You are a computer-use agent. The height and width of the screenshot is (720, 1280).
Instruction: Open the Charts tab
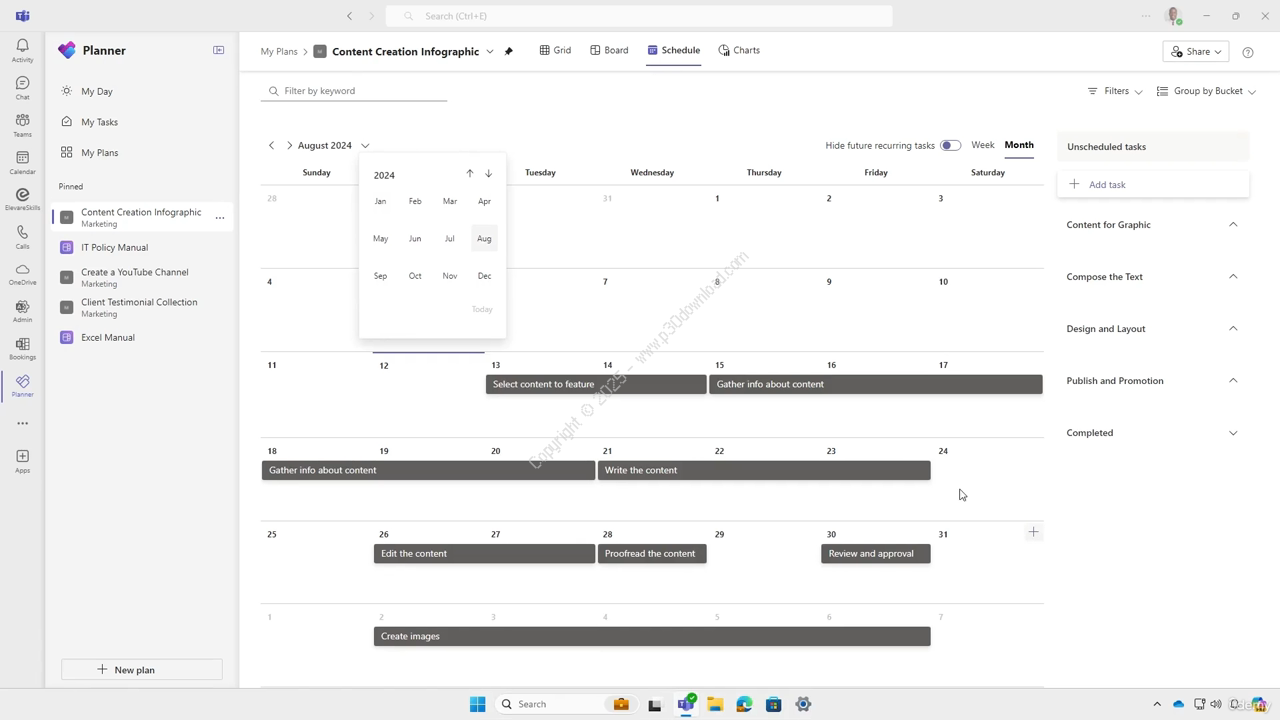pos(739,50)
